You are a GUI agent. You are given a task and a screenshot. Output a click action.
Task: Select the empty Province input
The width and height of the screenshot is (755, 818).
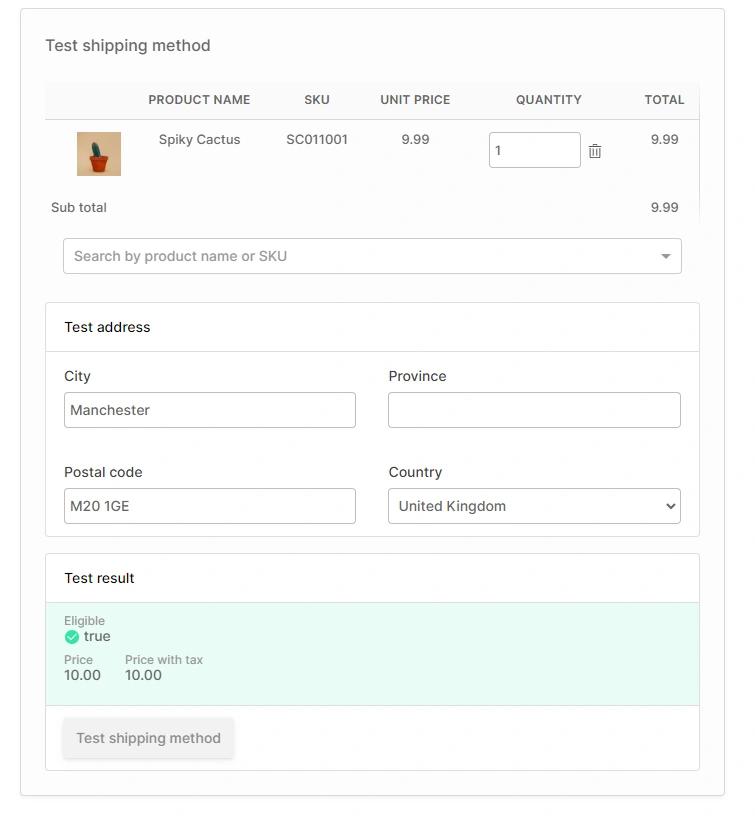[x=533, y=410]
